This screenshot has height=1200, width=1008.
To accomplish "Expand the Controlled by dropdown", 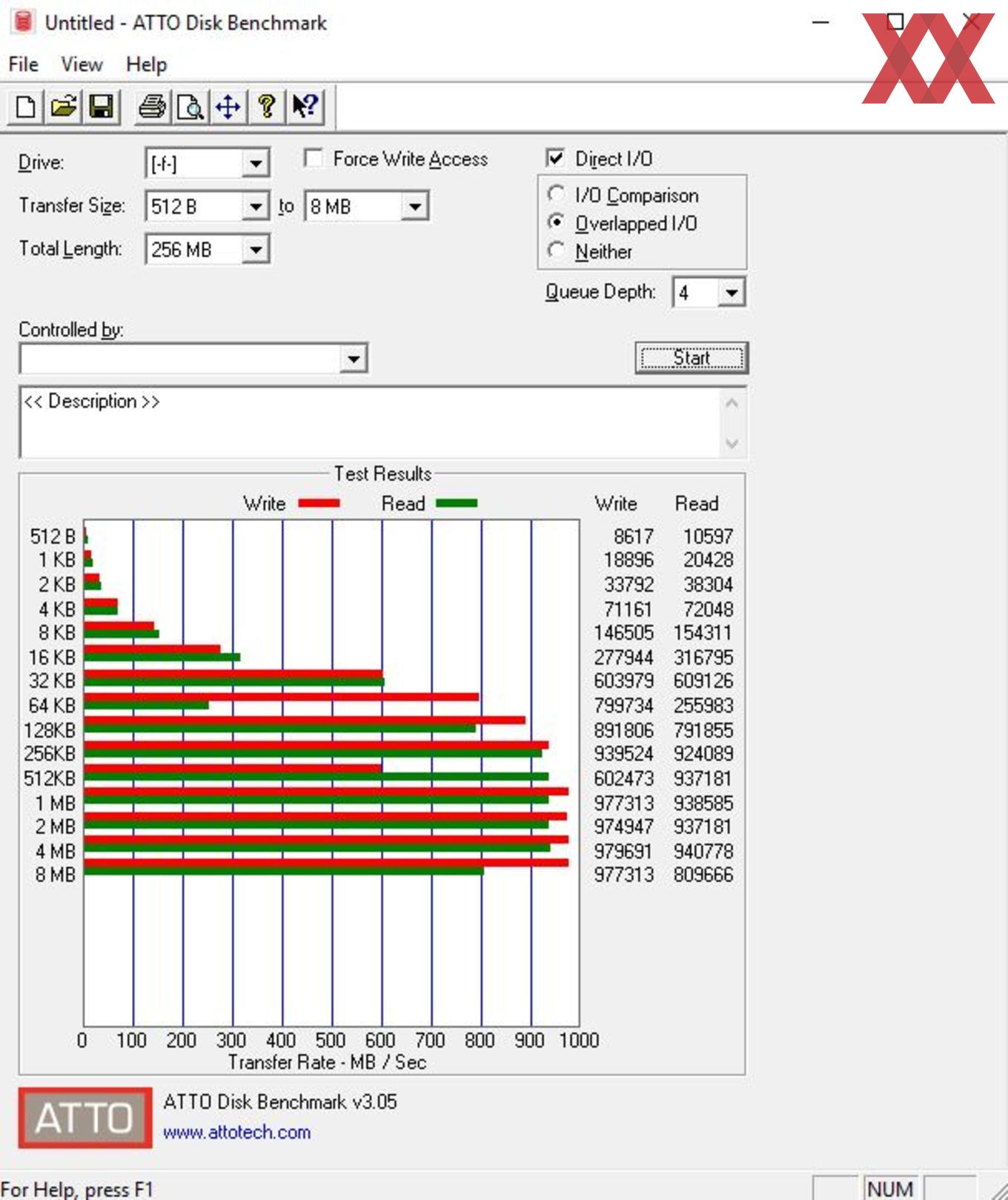I will click(x=354, y=359).
